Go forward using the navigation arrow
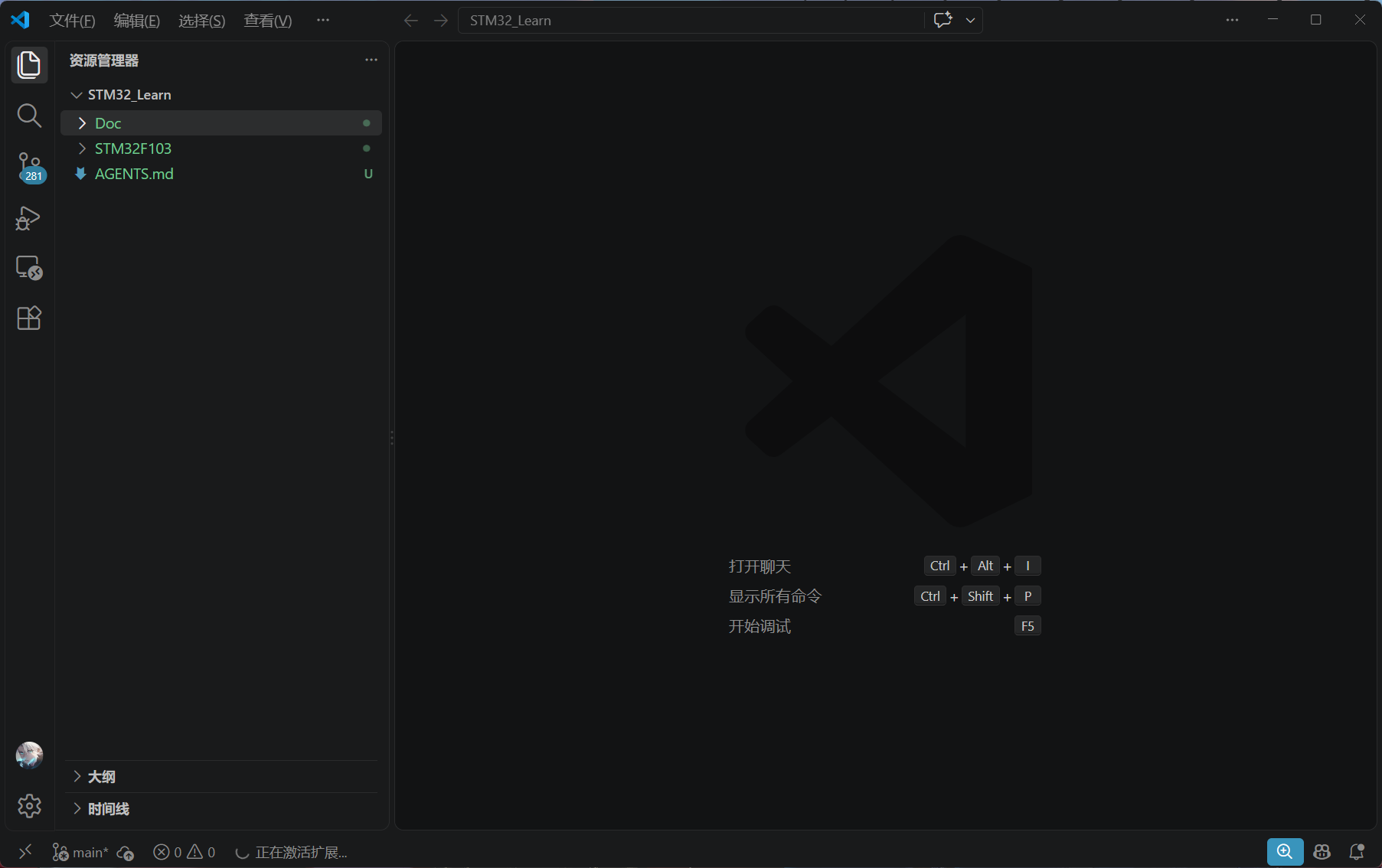 441,21
